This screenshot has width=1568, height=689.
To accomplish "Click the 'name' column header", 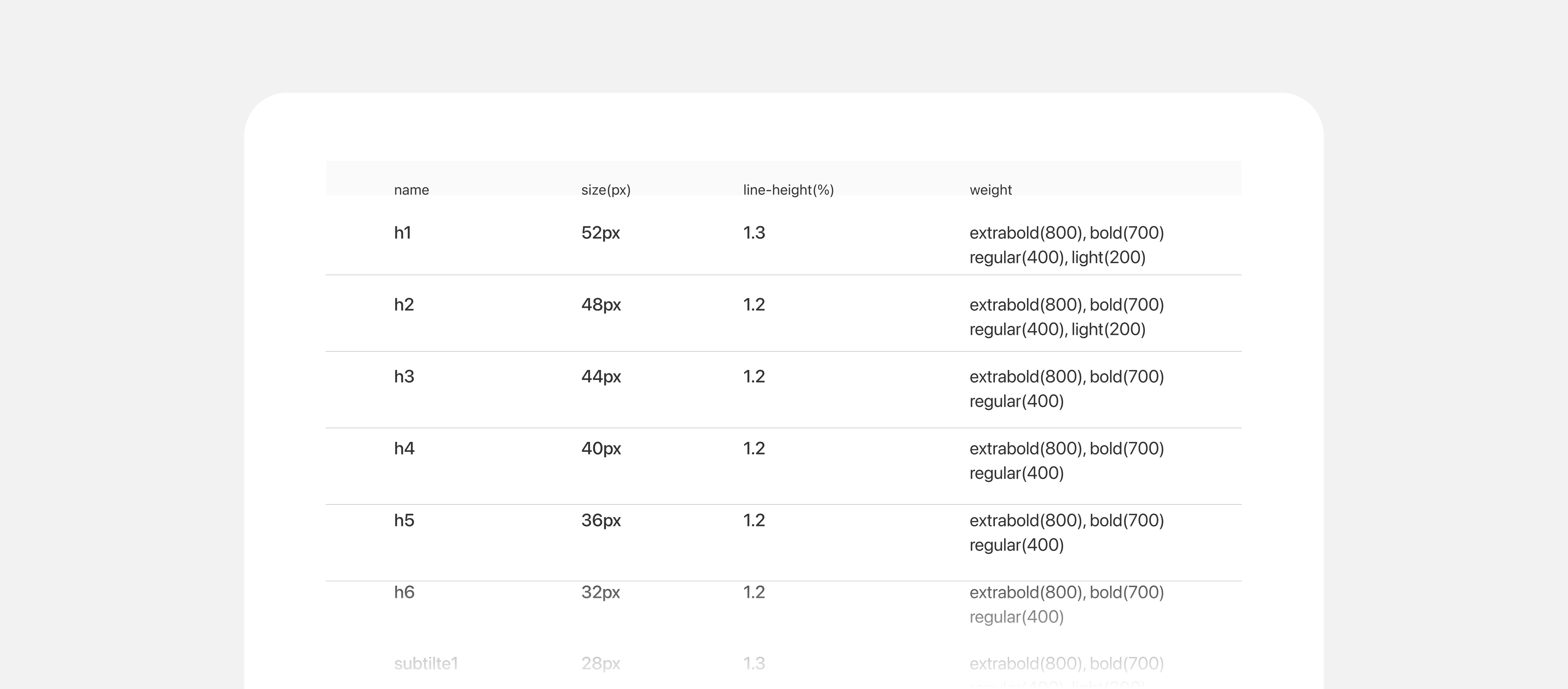I will coord(411,190).
